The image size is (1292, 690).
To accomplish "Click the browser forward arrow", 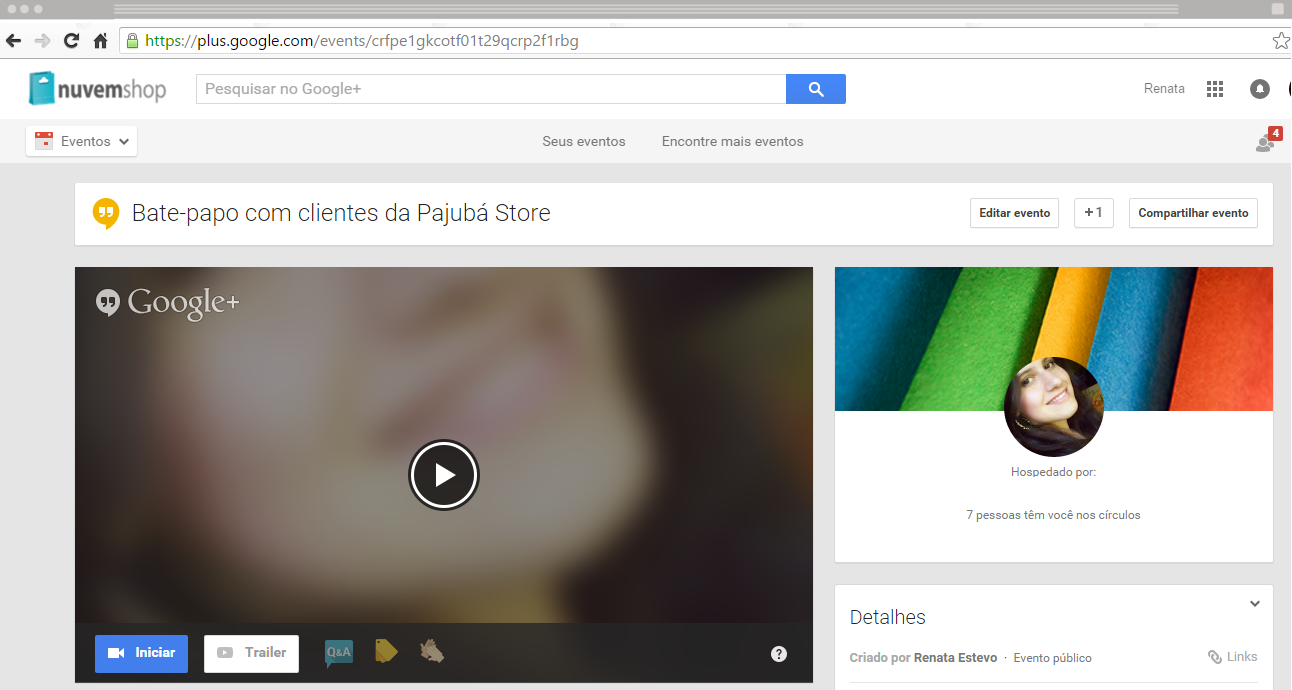I will click(x=42, y=41).
